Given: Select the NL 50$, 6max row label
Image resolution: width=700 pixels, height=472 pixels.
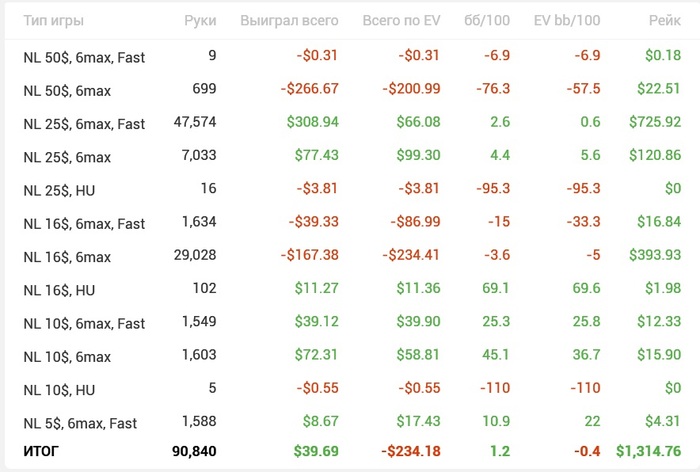Looking at the screenshot, I should tap(67, 91).
